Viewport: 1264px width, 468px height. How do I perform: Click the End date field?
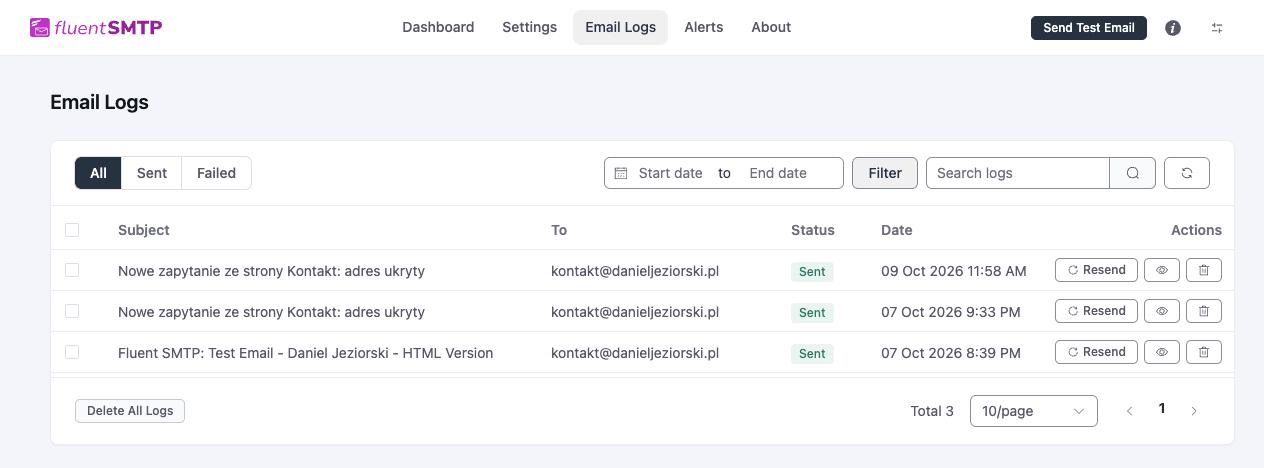pos(778,173)
